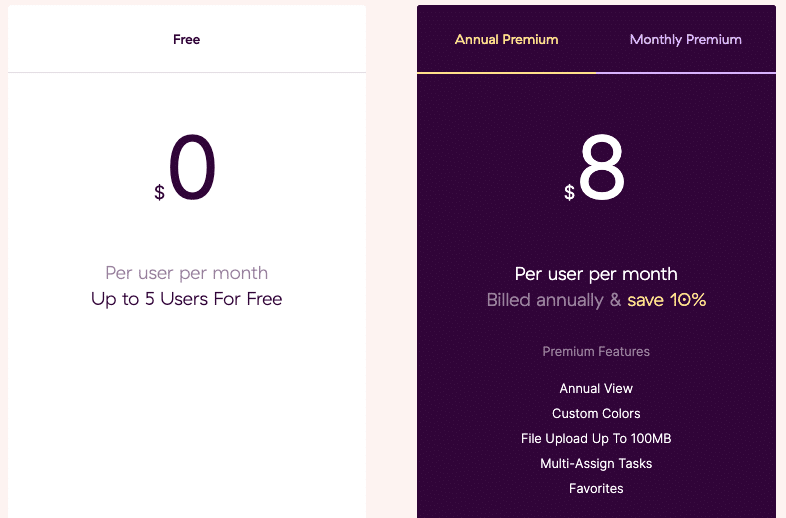Image resolution: width=786 pixels, height=518 pixels.
Task: Click the $8 price on Premium plan
Action: click(x=595, y=168)
